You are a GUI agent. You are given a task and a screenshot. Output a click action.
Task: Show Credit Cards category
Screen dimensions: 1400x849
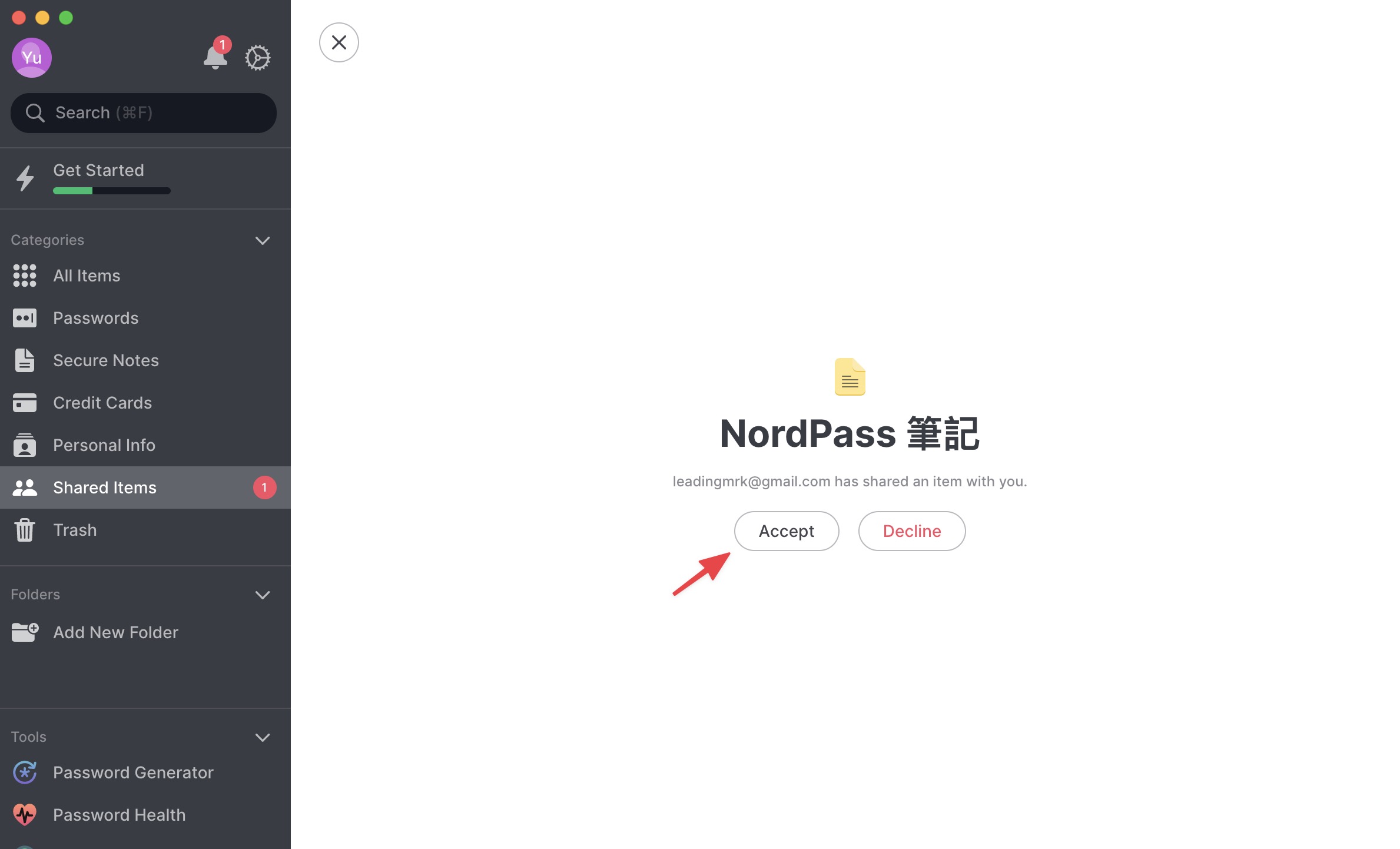coord(145,403)
